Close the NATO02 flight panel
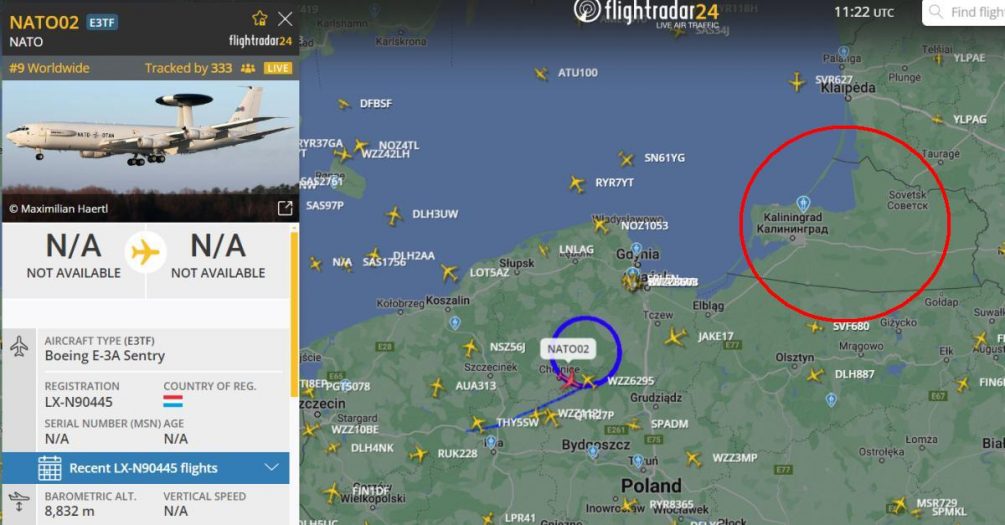This screenshot has height=525, width=1005. point(285,19)
